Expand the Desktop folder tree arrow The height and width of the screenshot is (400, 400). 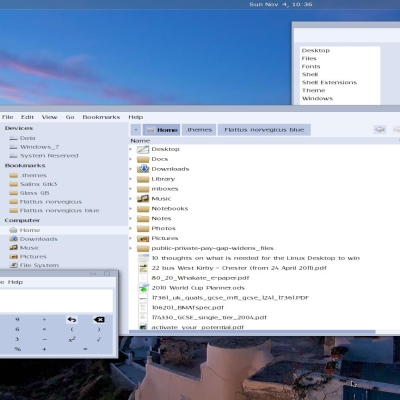(131, 149)
